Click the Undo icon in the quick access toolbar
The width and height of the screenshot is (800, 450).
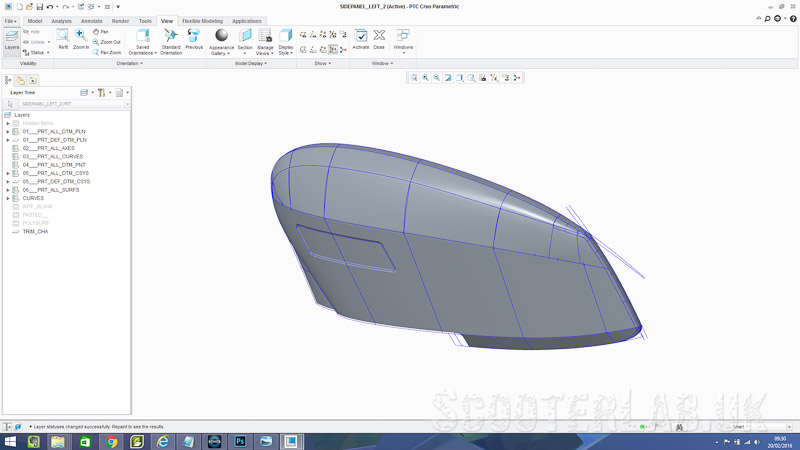(x=49, y=7)
